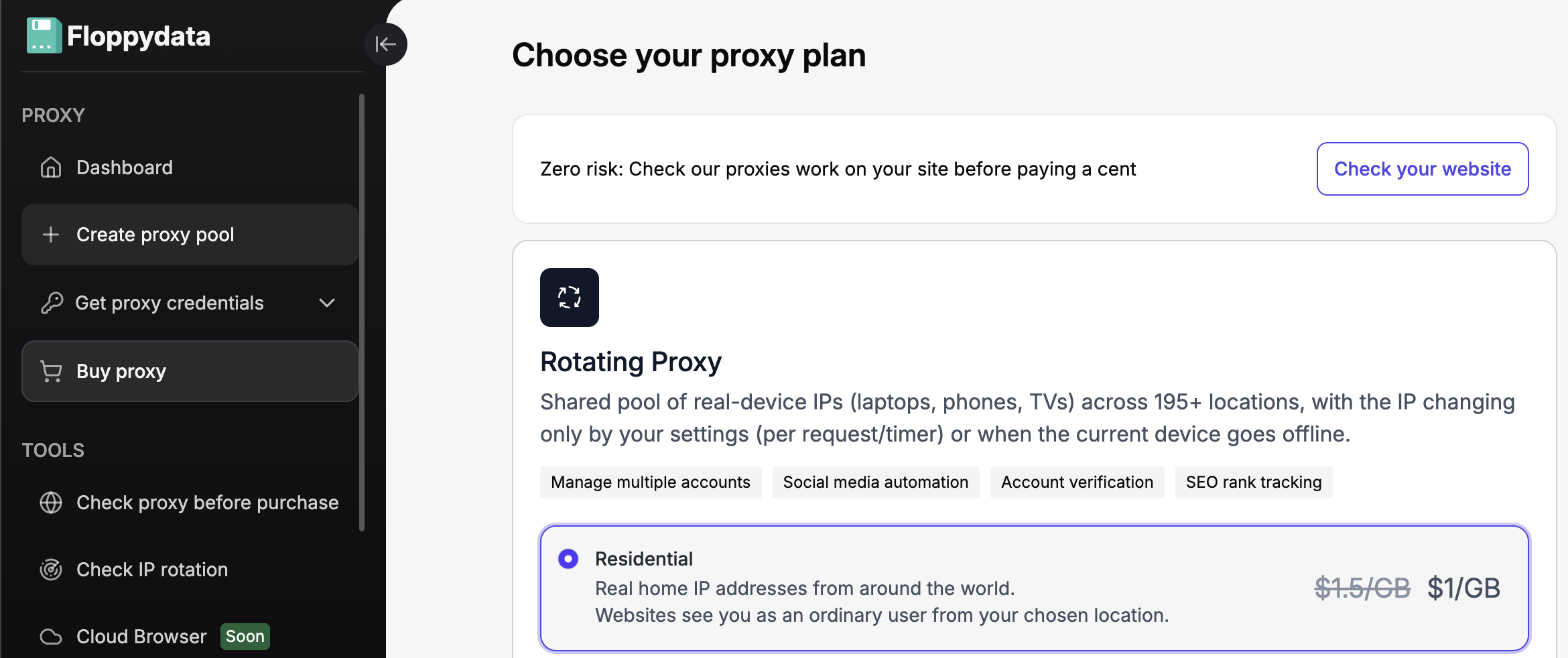Open the Check IP rotation tool

(x=152, y=570)
